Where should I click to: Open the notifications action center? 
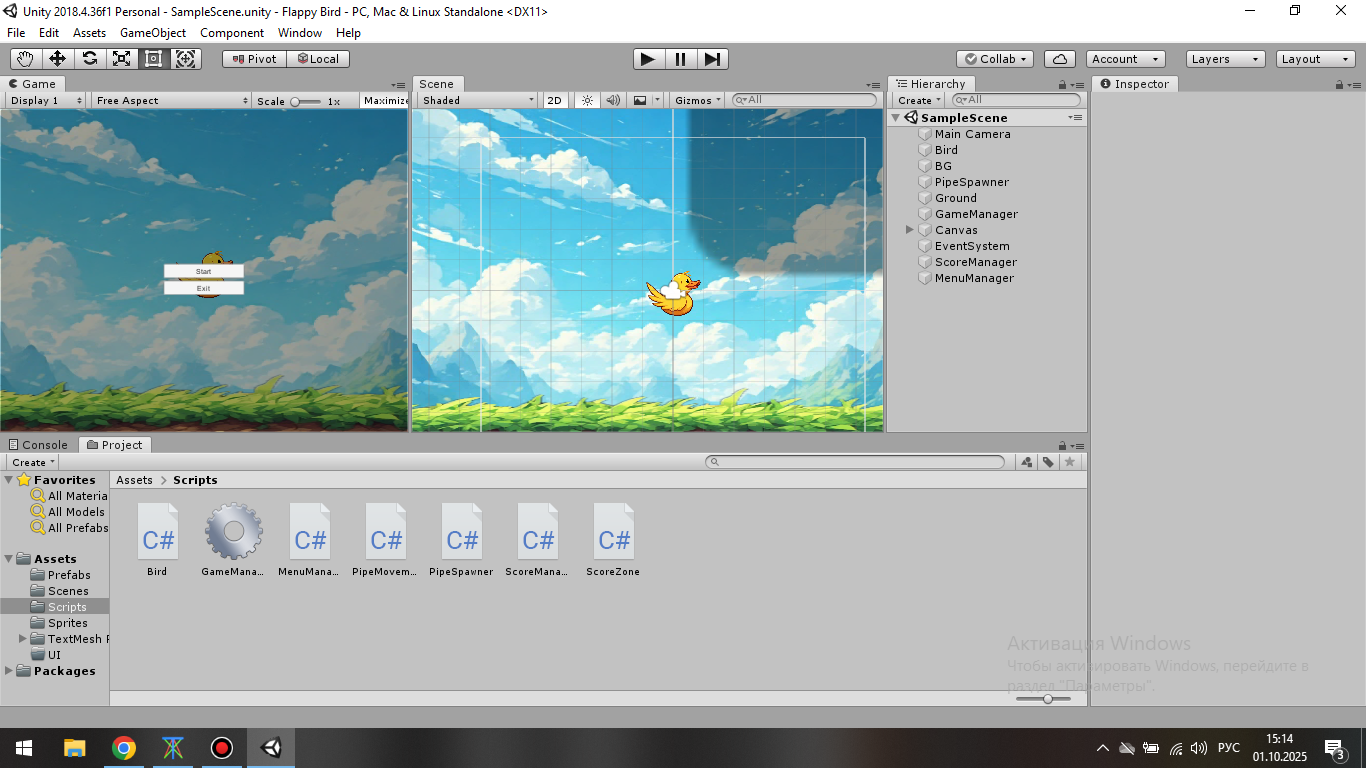(x=1334, y=748)
